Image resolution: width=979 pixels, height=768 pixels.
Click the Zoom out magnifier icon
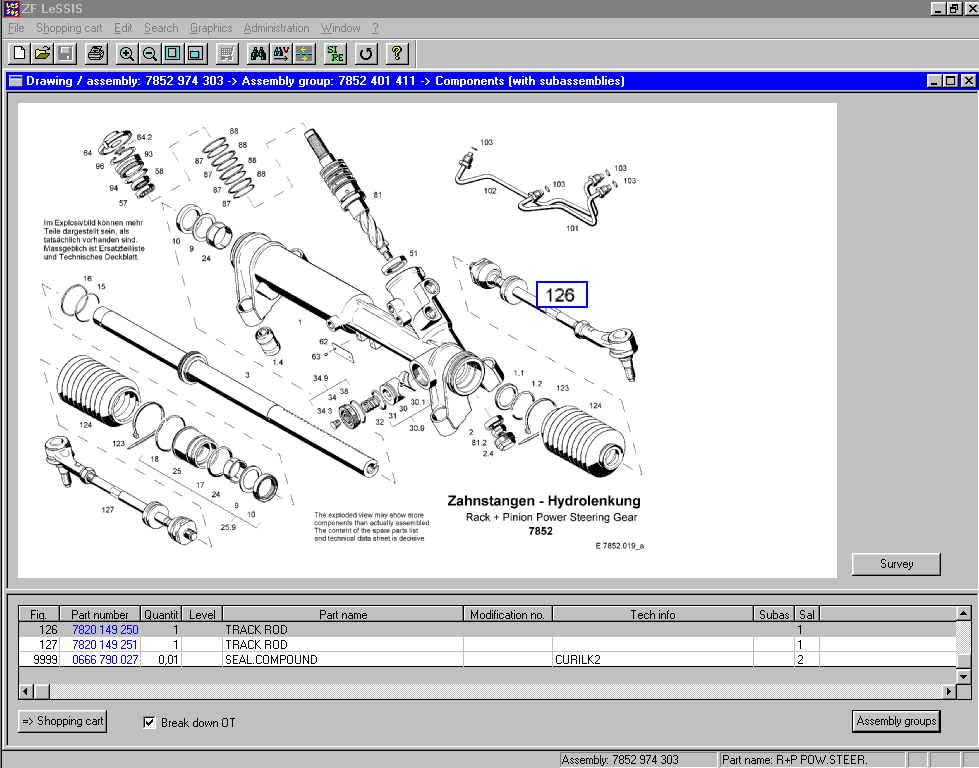point(150,54)
